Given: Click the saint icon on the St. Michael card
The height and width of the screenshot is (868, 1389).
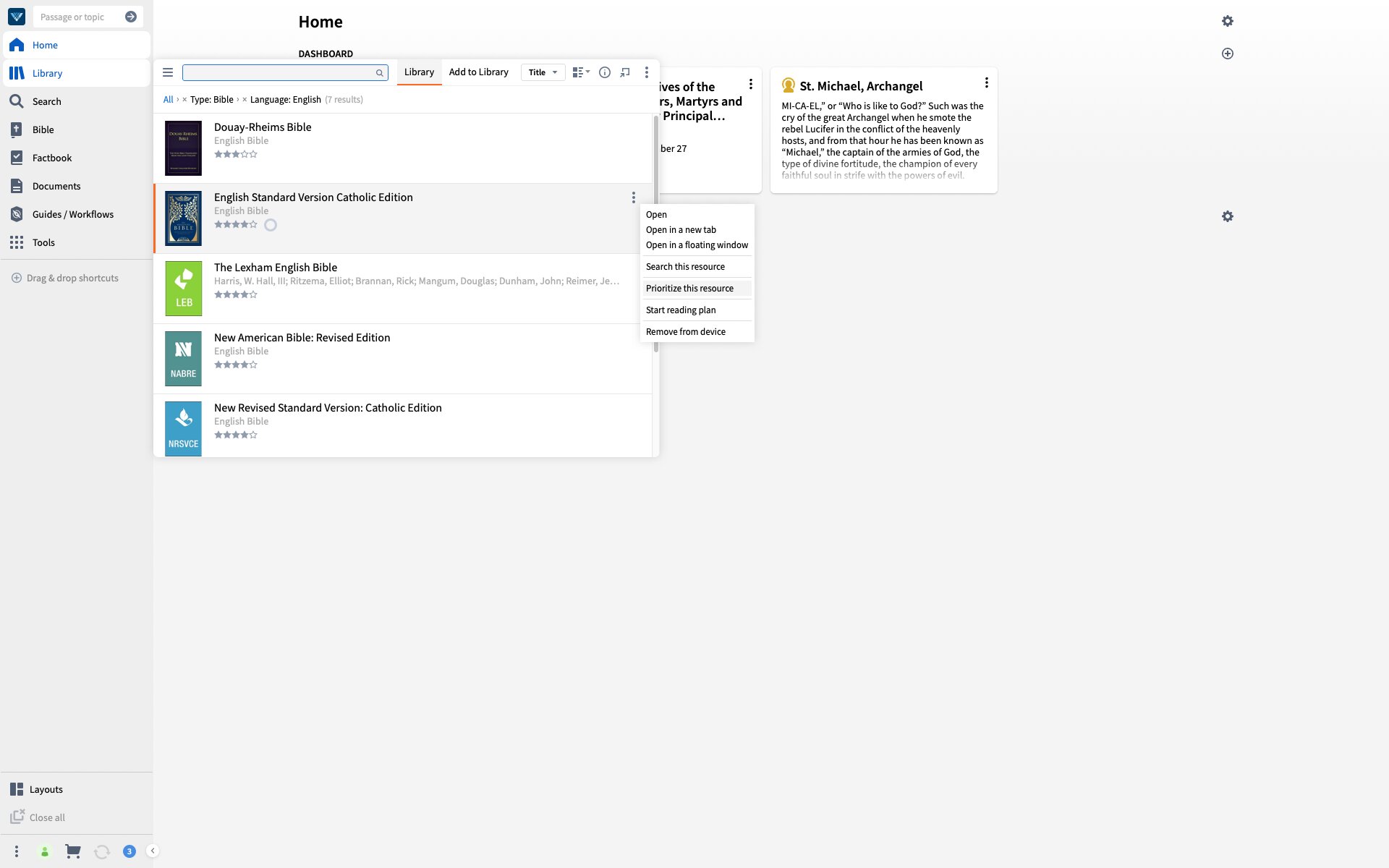Looking at the screenshot, I should tap(789, 85).
